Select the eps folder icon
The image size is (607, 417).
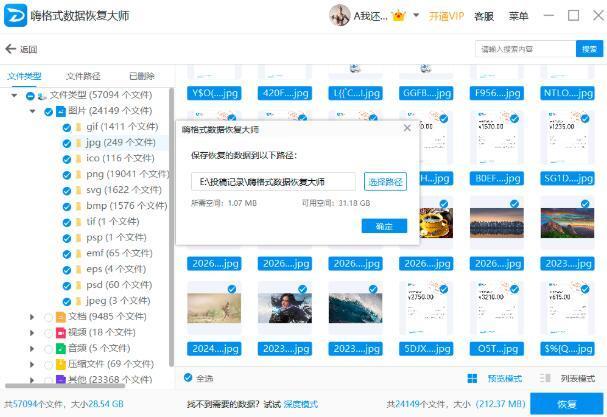pos(79,270)
